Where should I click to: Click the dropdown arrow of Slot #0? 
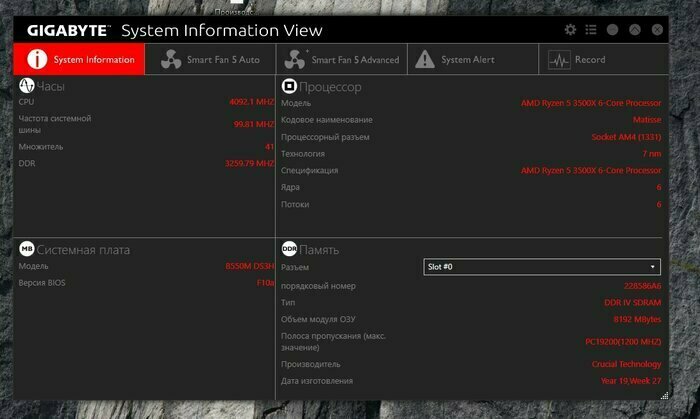pyautogui.click(x=652, y=267)
